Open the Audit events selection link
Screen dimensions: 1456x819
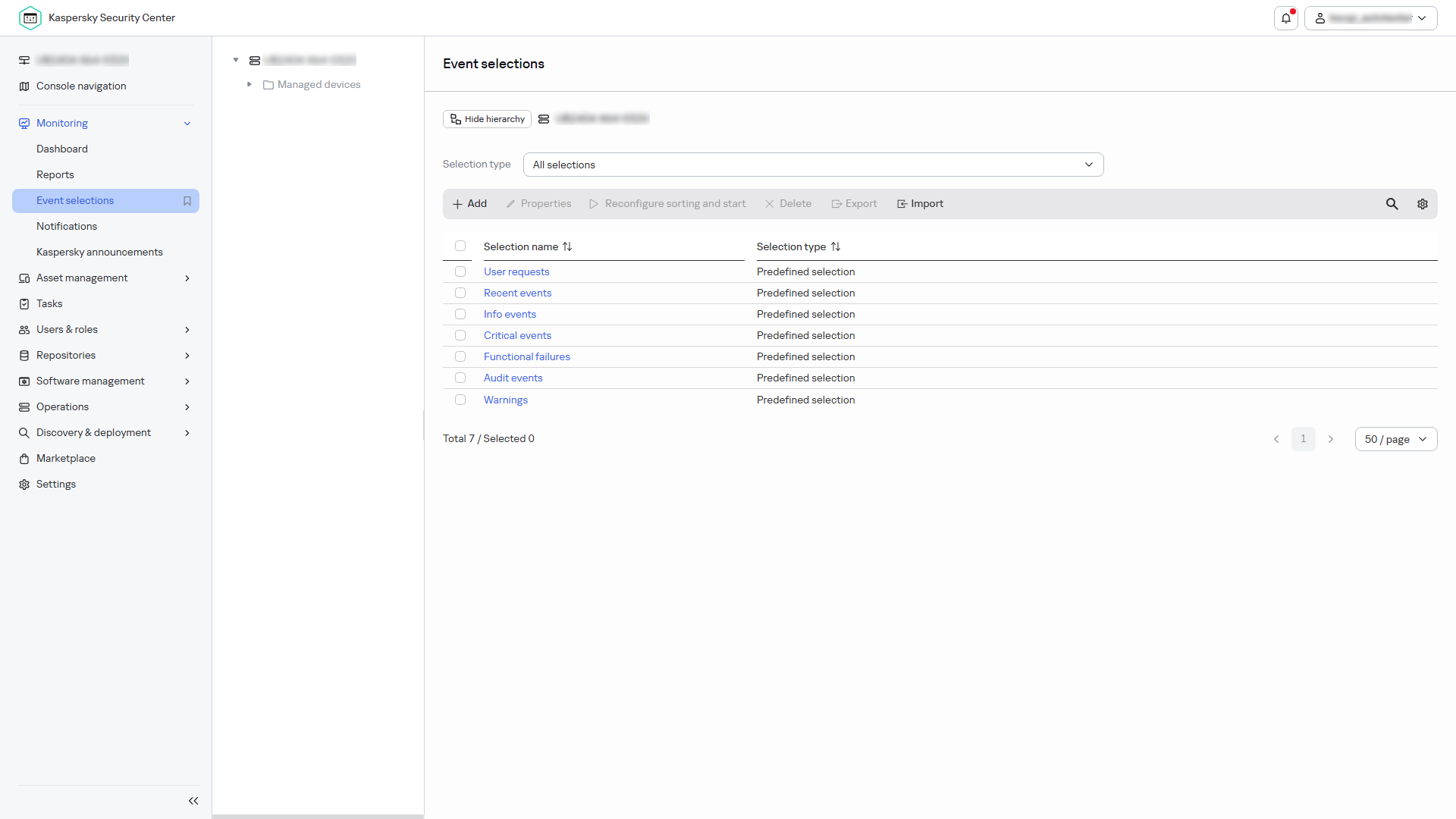point(513,378)
